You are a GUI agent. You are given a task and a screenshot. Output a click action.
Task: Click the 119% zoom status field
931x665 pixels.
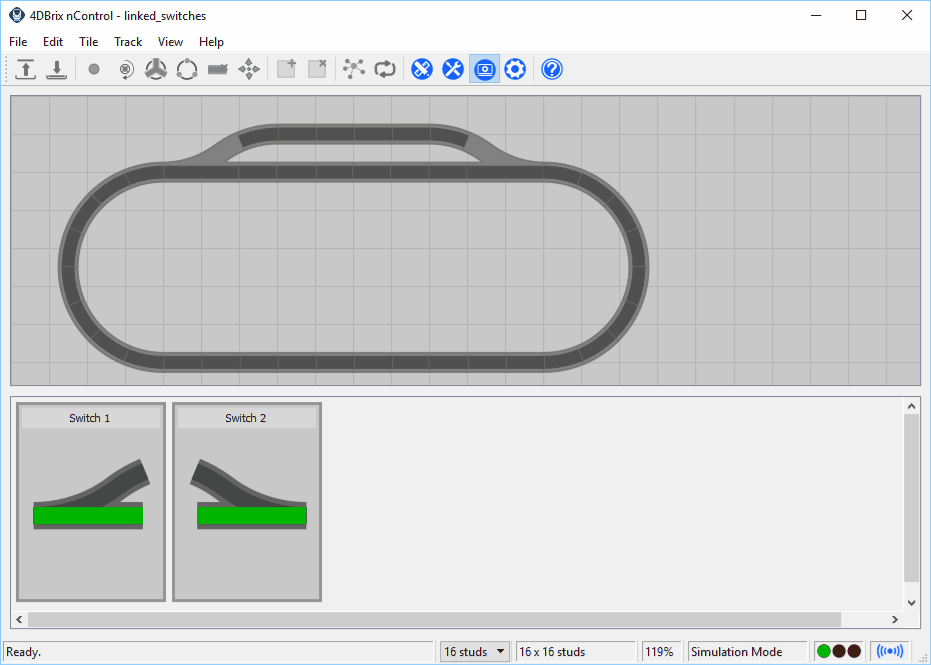pyautogui.click(x=660, y=651)
